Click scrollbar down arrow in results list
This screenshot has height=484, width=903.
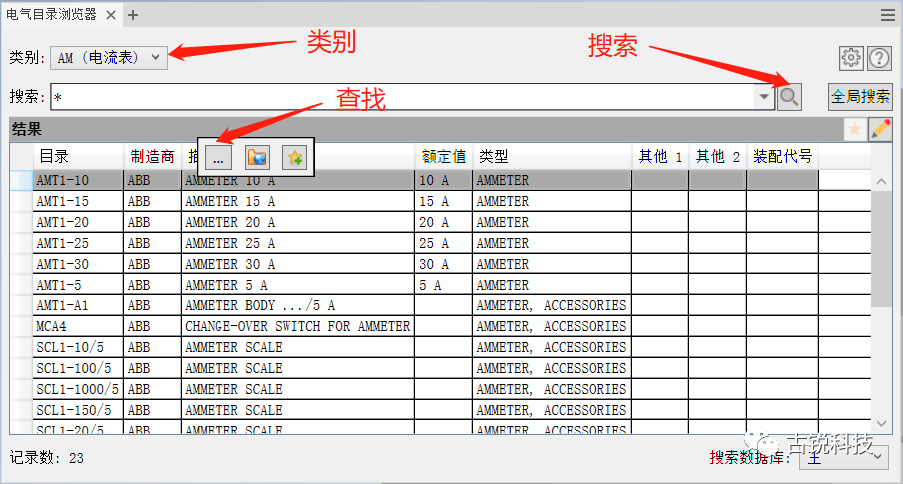(x=881, y=424)
